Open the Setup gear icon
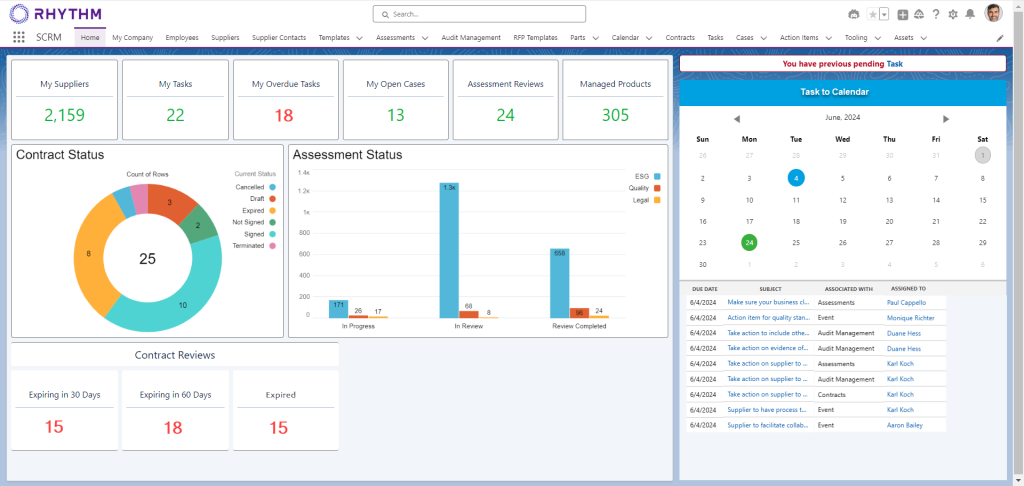Image resolution: width=1024 pixels, height=486 pixels. [x=952, y=14]
